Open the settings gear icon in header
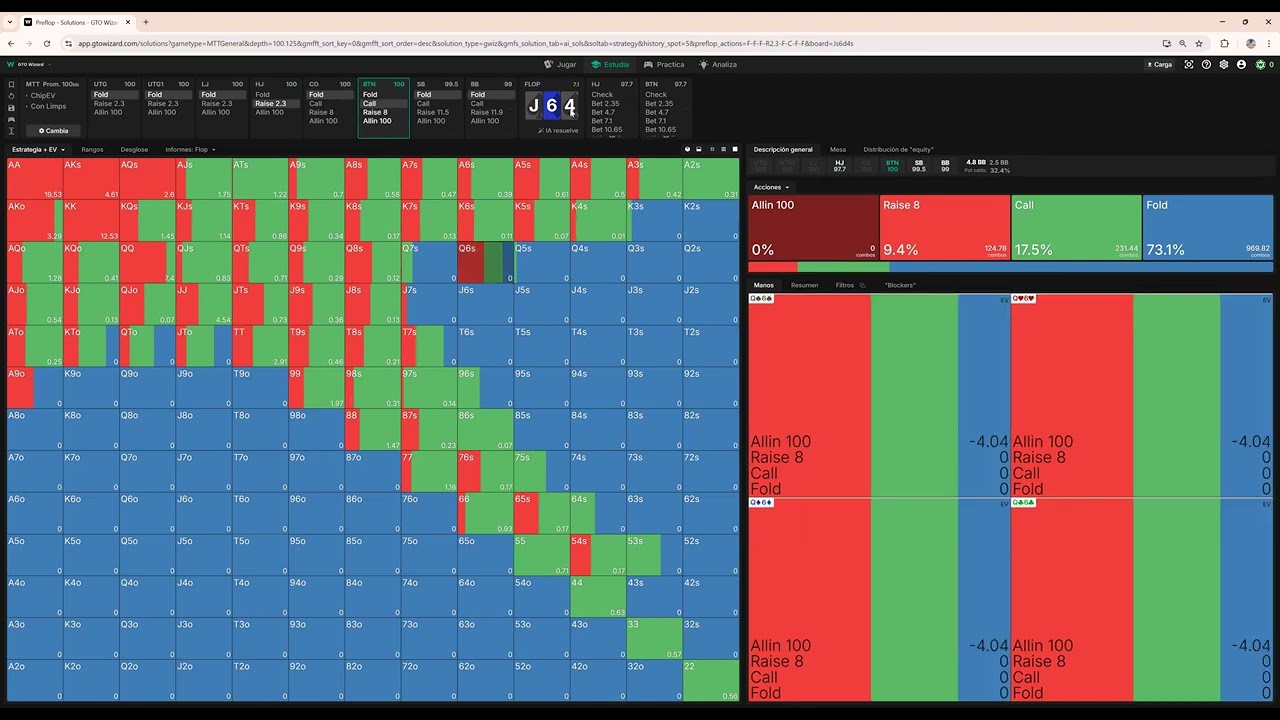 [x=1224, y=64]
